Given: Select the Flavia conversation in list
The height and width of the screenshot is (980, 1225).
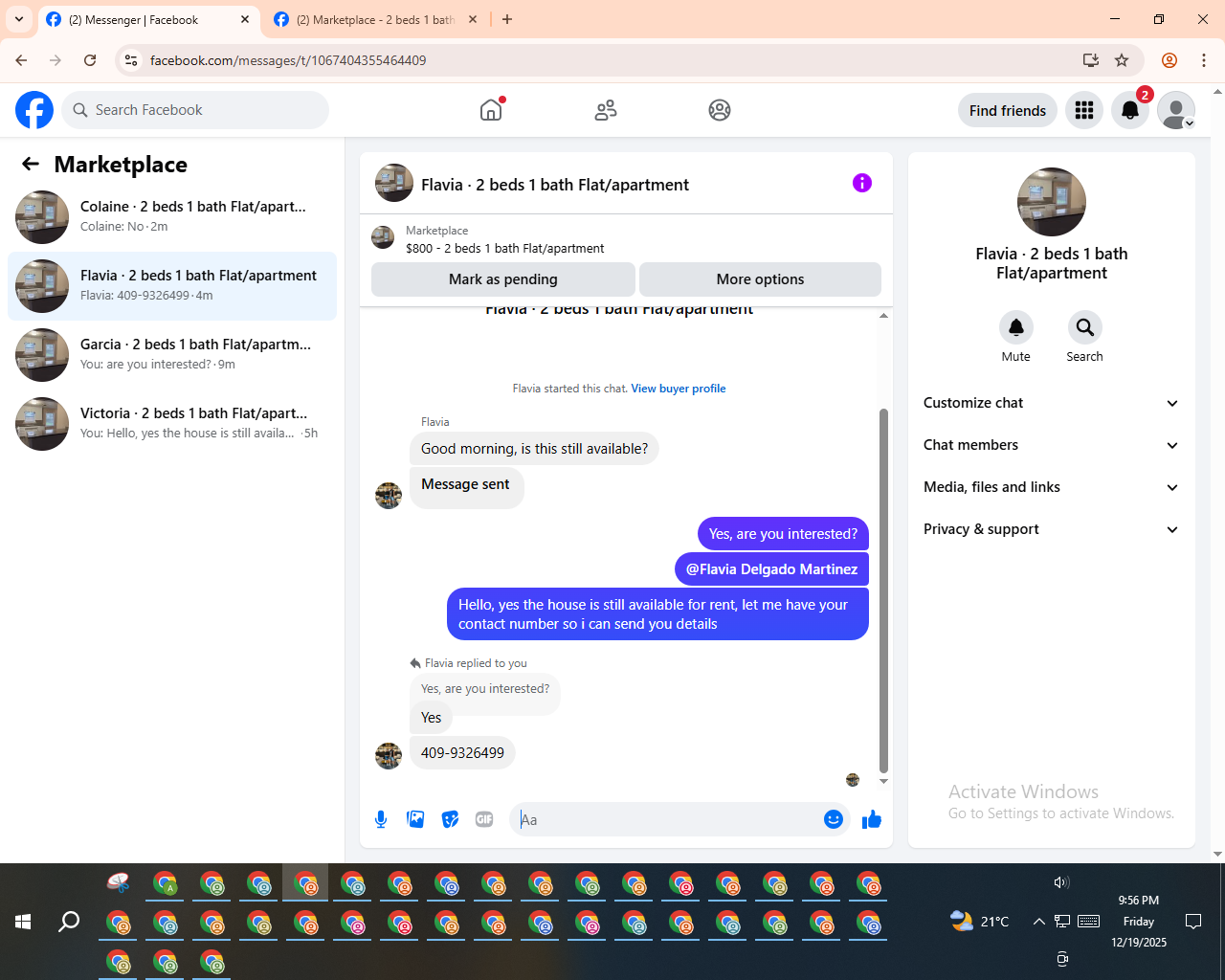Looking at the screenshot, I should (172, 286).
